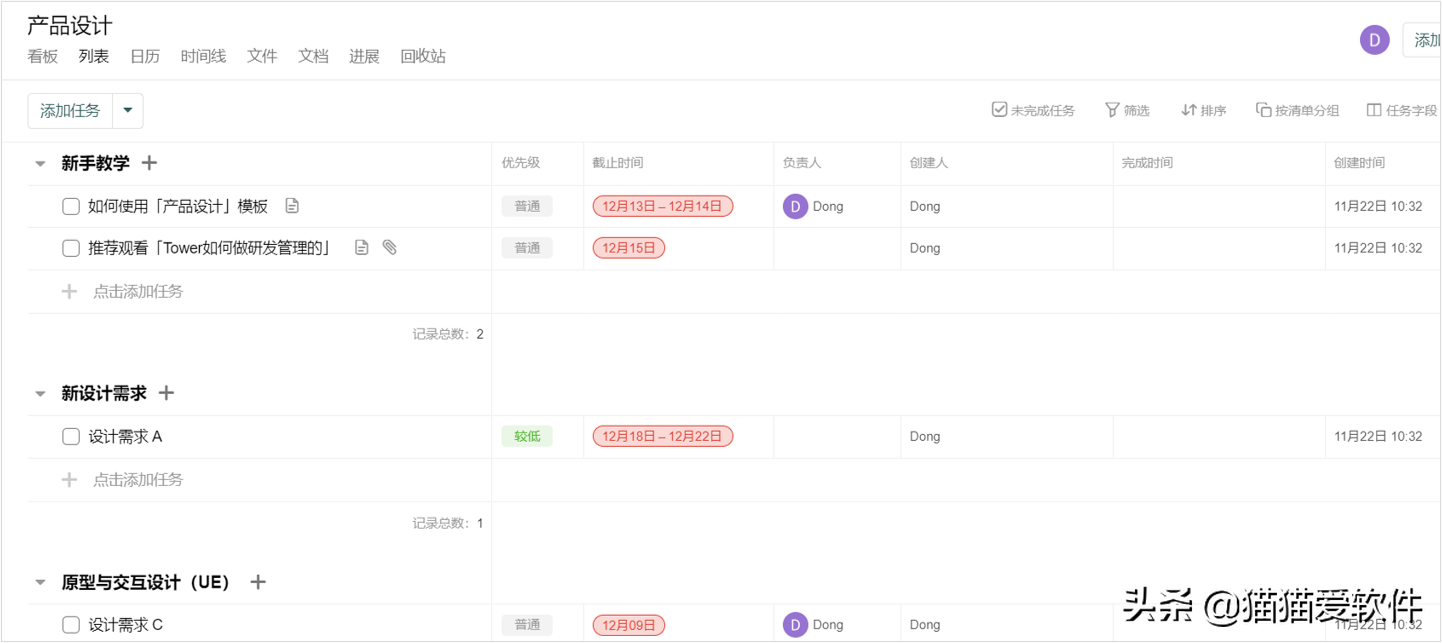This screenshot has height=643, width=1442.
Task: Click the plus icon beside 新手教学
Action: point(150,162)
